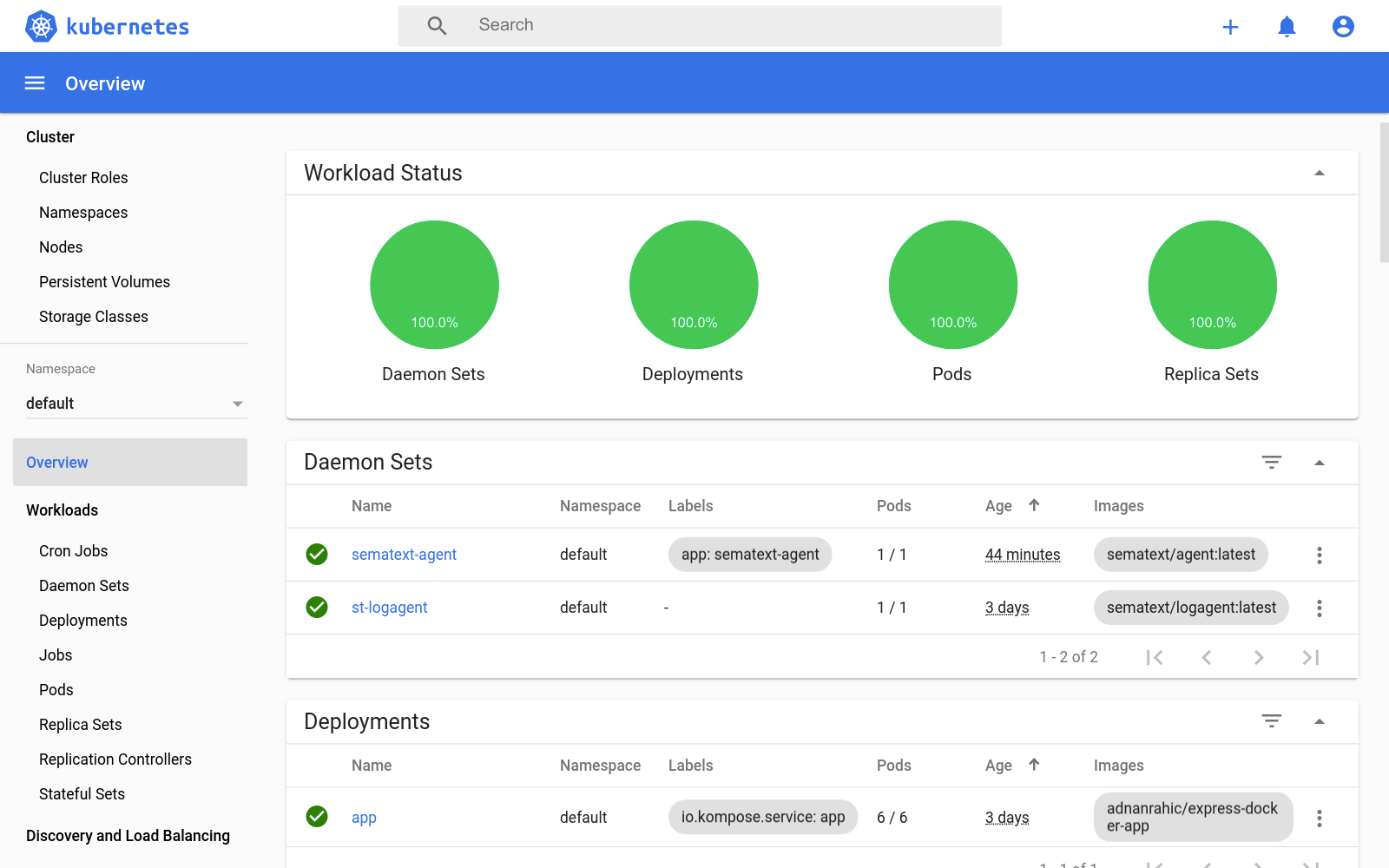Sort Deployments by Age arrow

1034,765
